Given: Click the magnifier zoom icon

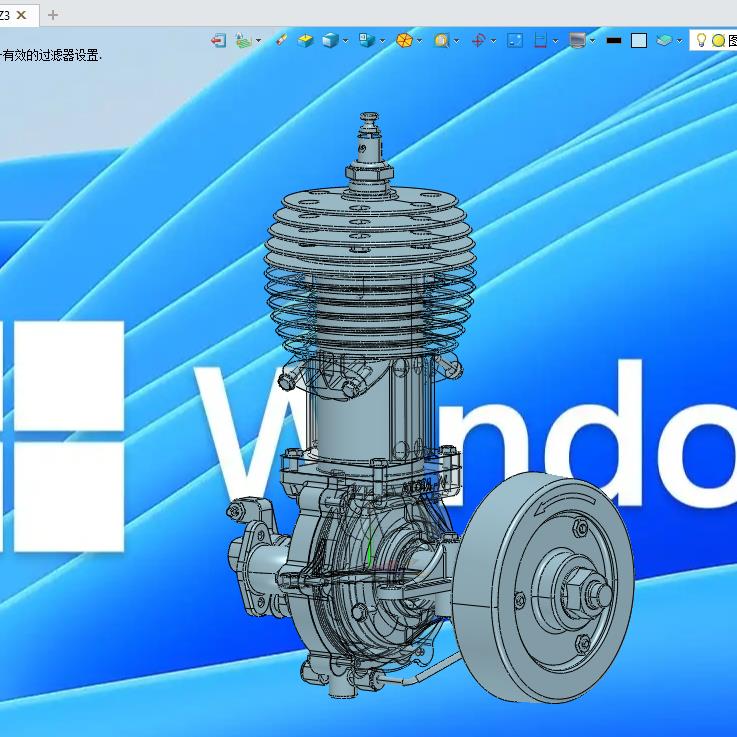Looking at the screenshot, I should [441, 40].
